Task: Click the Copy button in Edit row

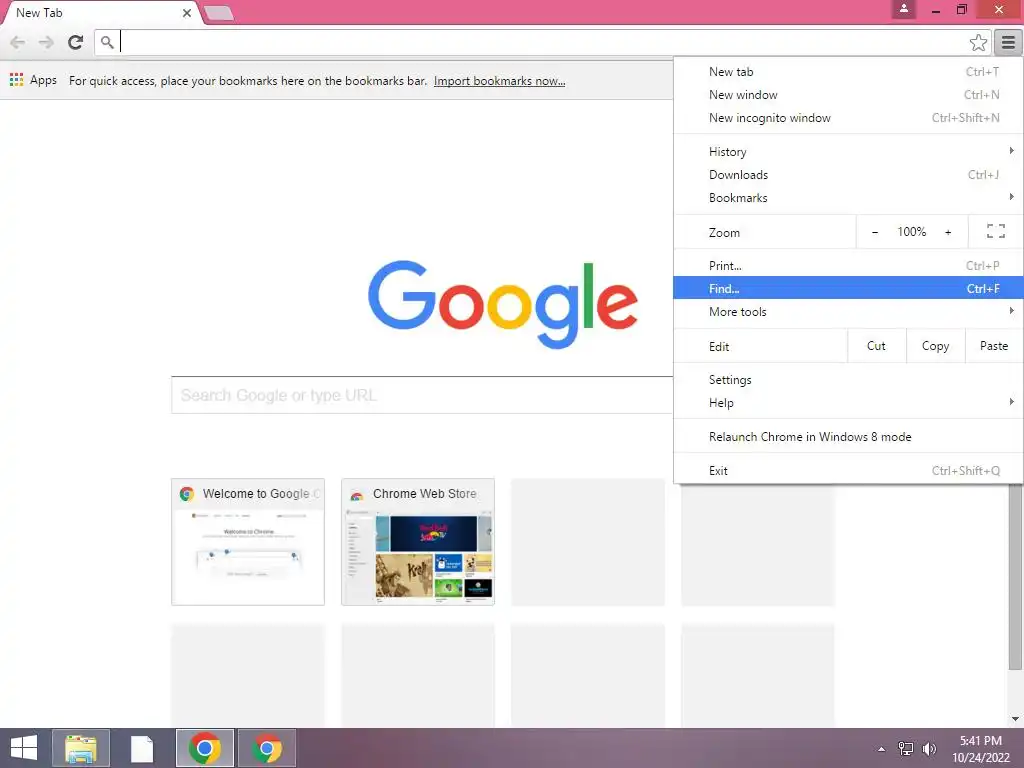Action: [x=935, y=346]
